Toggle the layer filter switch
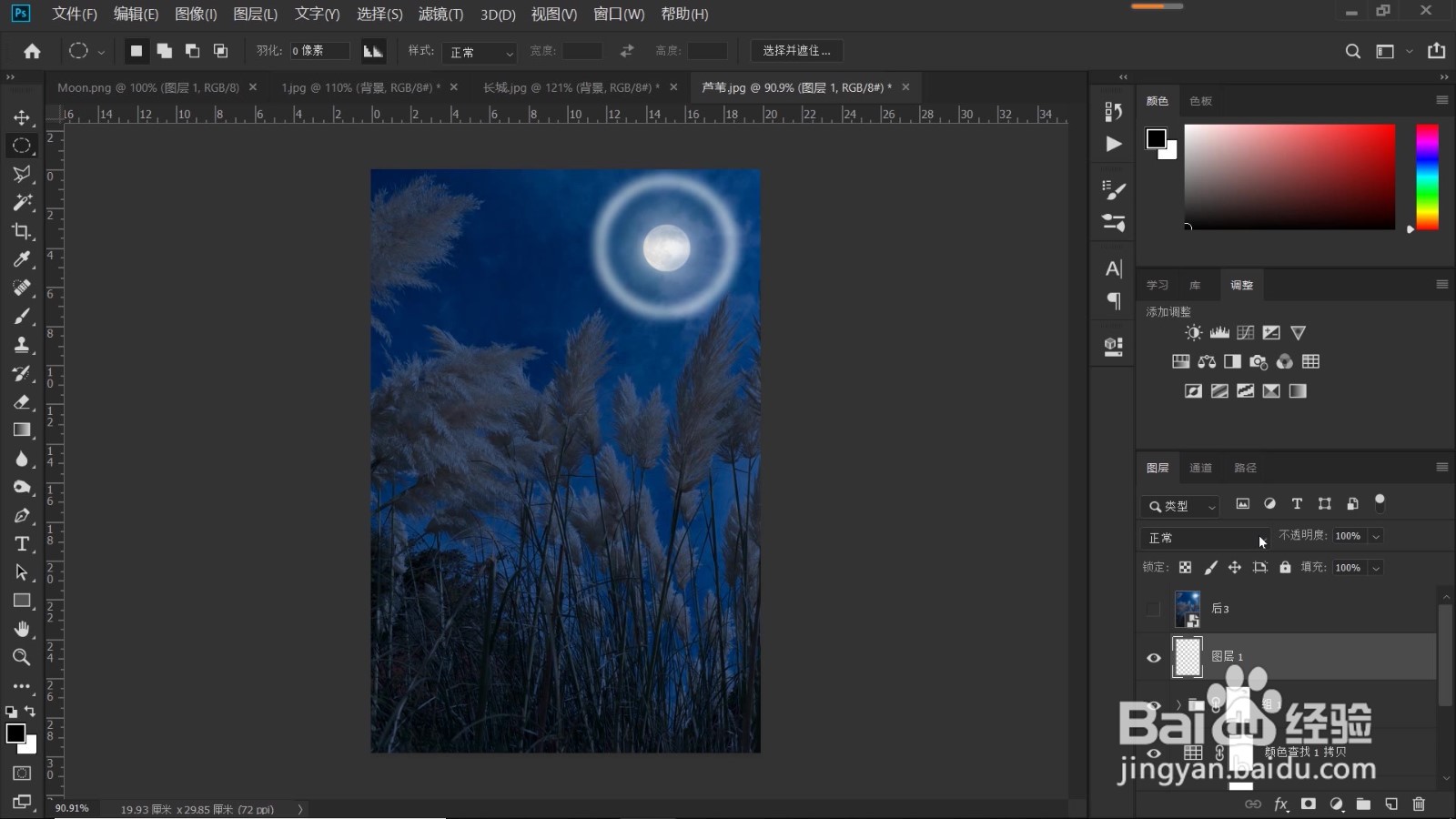 pyautogui.click(x=1380, y=502)
